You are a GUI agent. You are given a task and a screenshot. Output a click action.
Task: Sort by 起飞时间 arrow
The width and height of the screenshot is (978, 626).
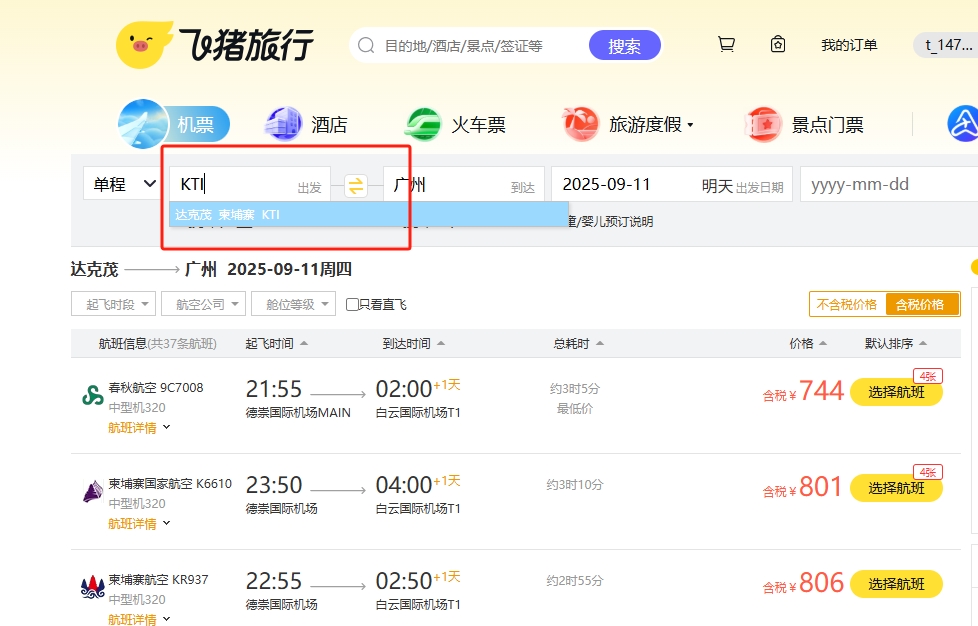tap(304, 343)
